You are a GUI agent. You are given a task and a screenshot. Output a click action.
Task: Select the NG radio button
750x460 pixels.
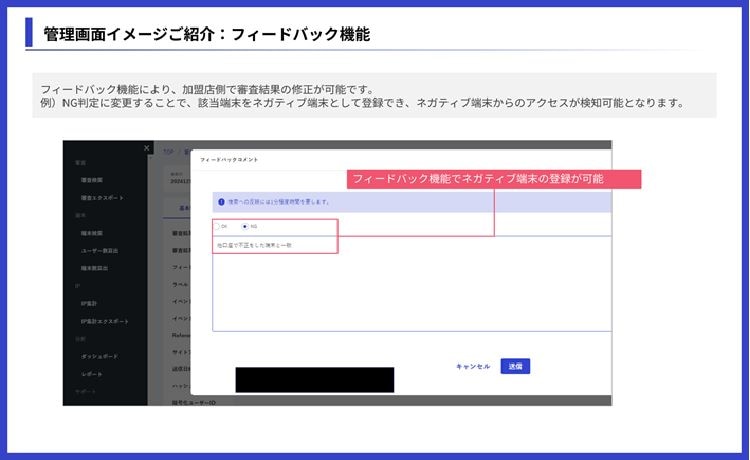coord(245,226)
